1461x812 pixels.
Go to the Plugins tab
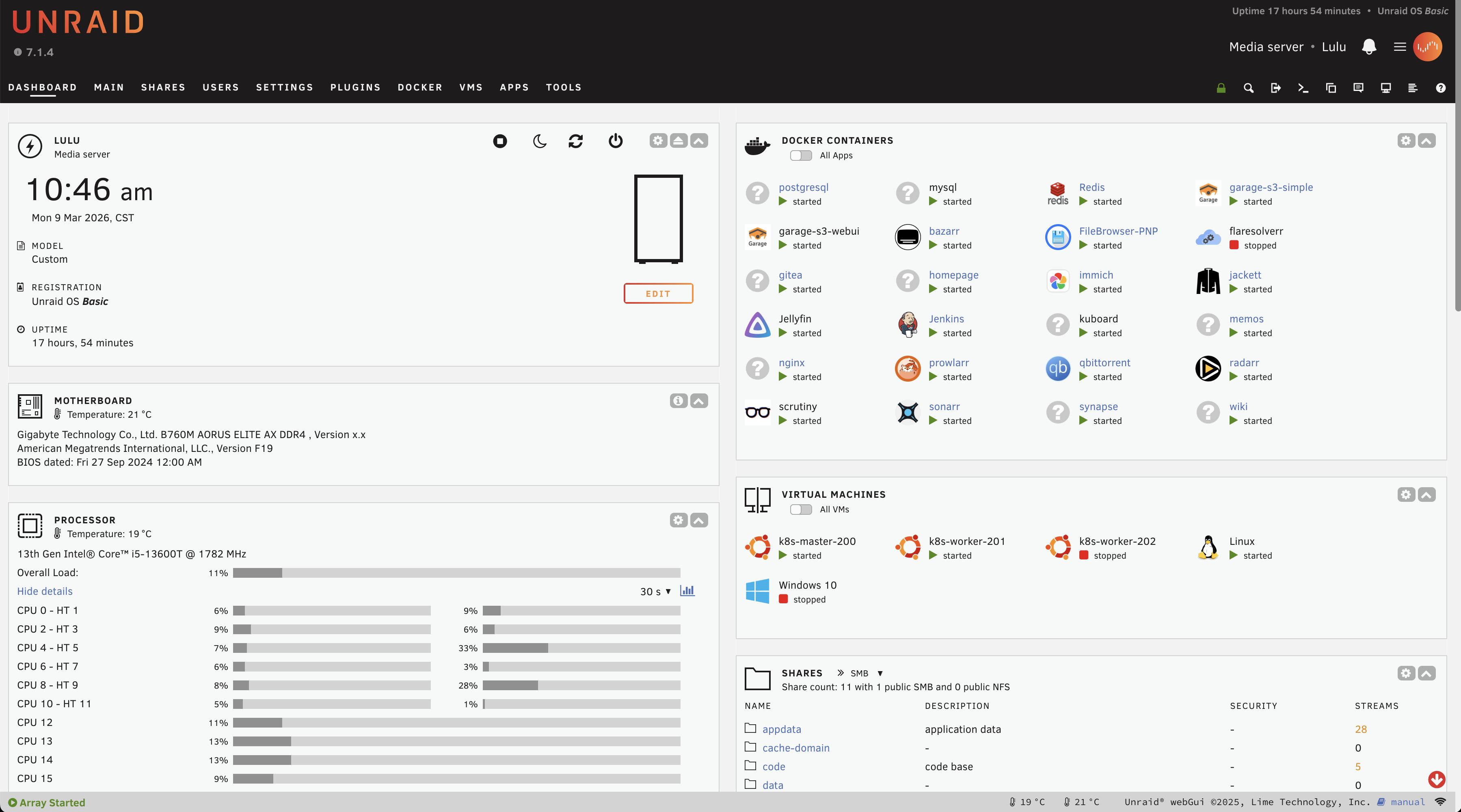click(355, 87)
